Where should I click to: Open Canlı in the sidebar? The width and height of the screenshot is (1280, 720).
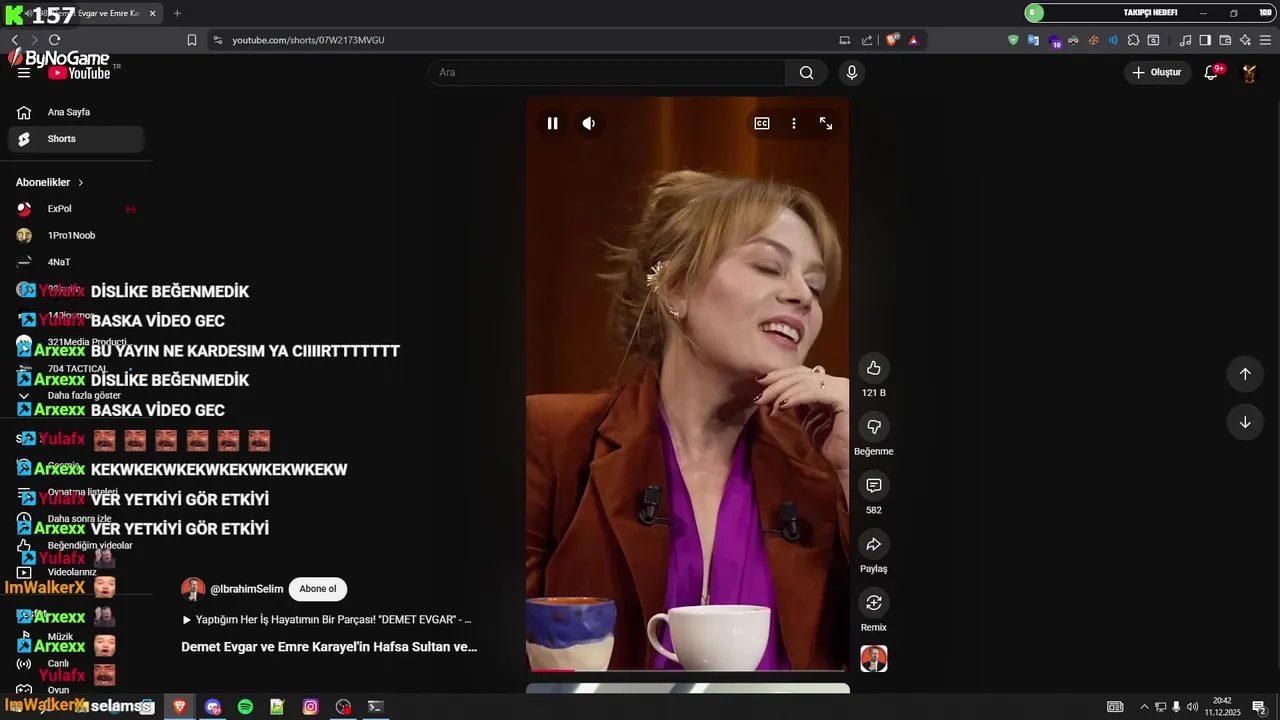(x=76, y=663)
